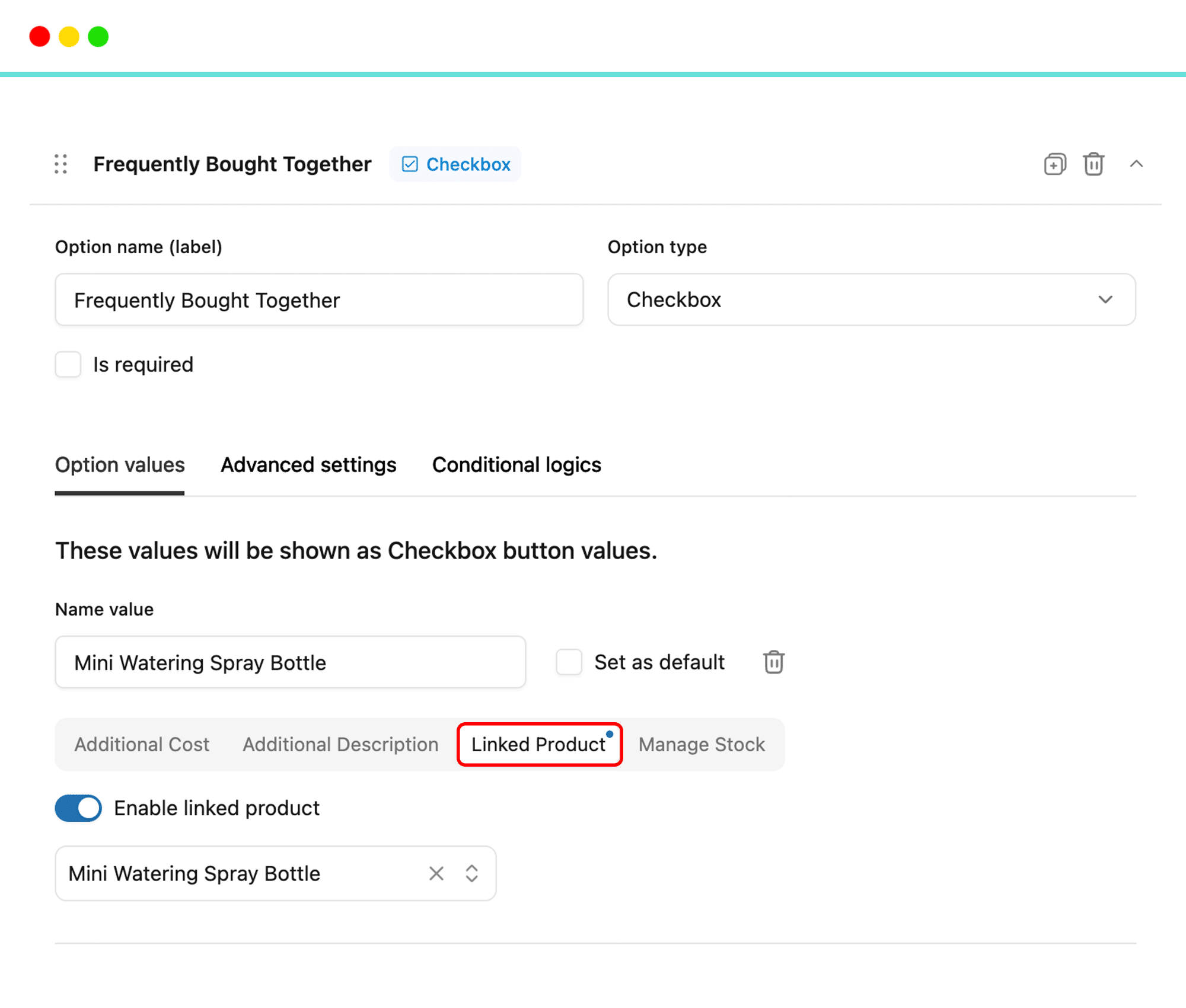Screen dimensions: 1186x1008
Task: Check the Is required checkbox
Action: pyautogui.click(x=68, y=364)
